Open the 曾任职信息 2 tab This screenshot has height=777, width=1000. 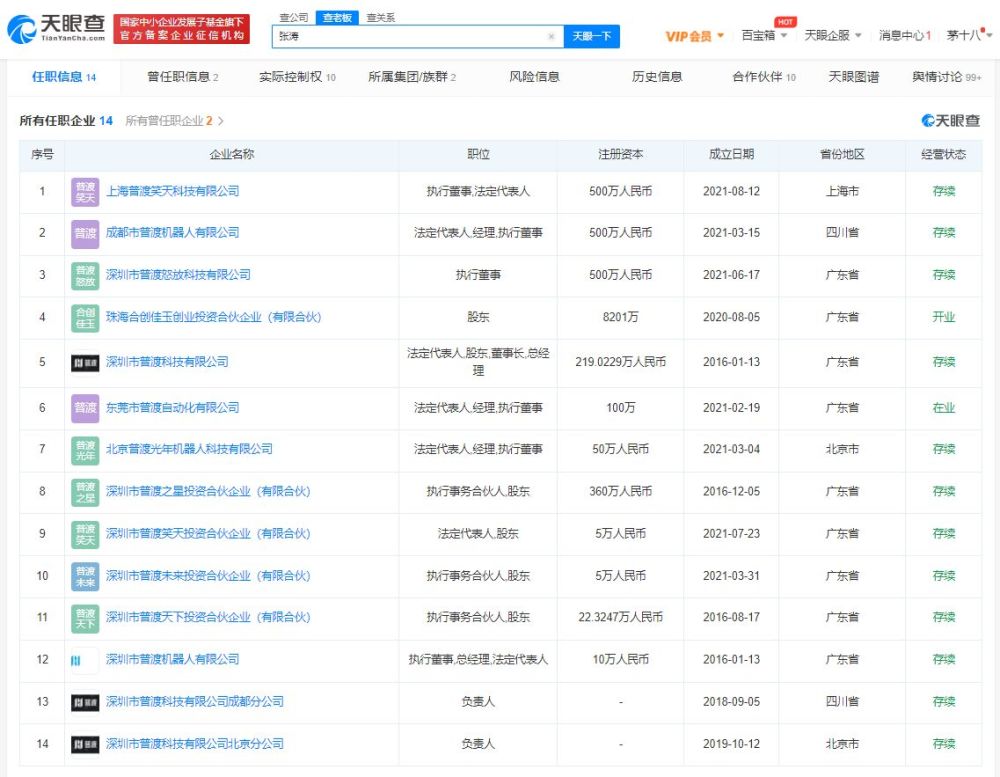coord(182,77)
